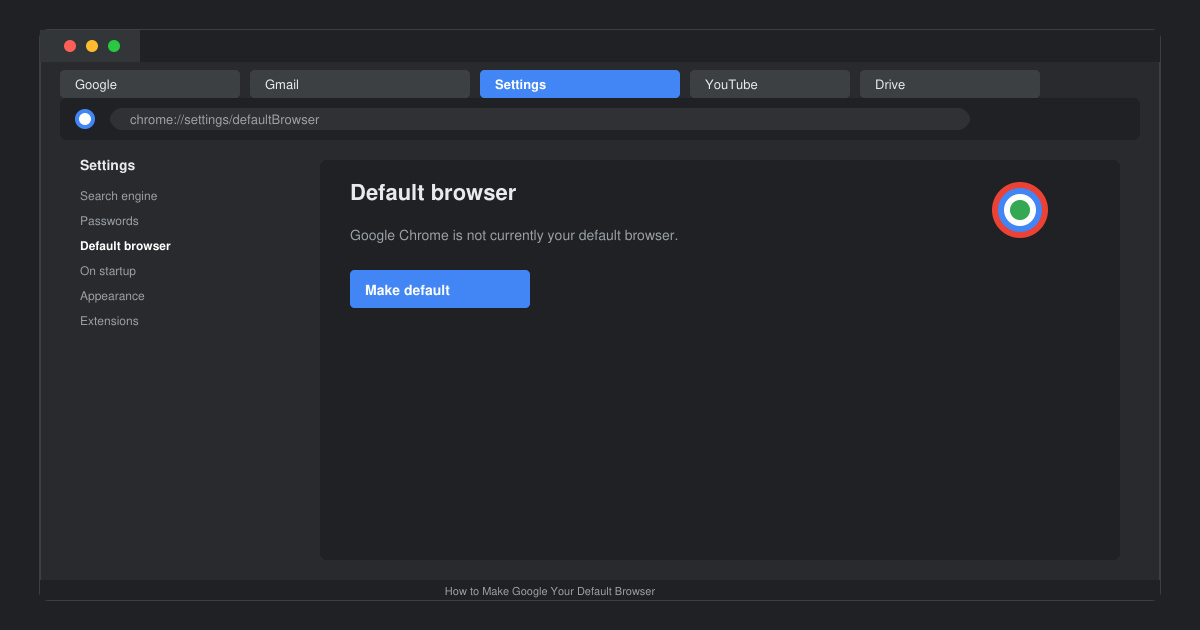The image size is (1200, 630).
Task: Click the chrome://settings/defaultBrowser address field
Action: (x=540, y=119)
